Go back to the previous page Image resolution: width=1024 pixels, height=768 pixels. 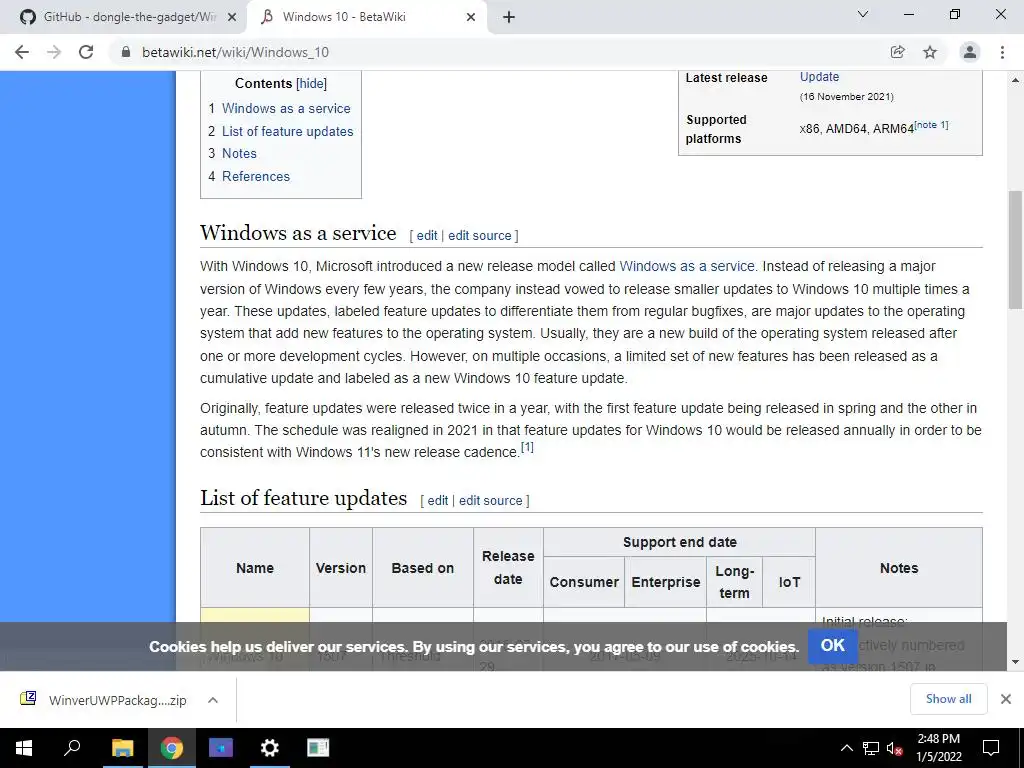pyautogui.click(x=22, y=52)
